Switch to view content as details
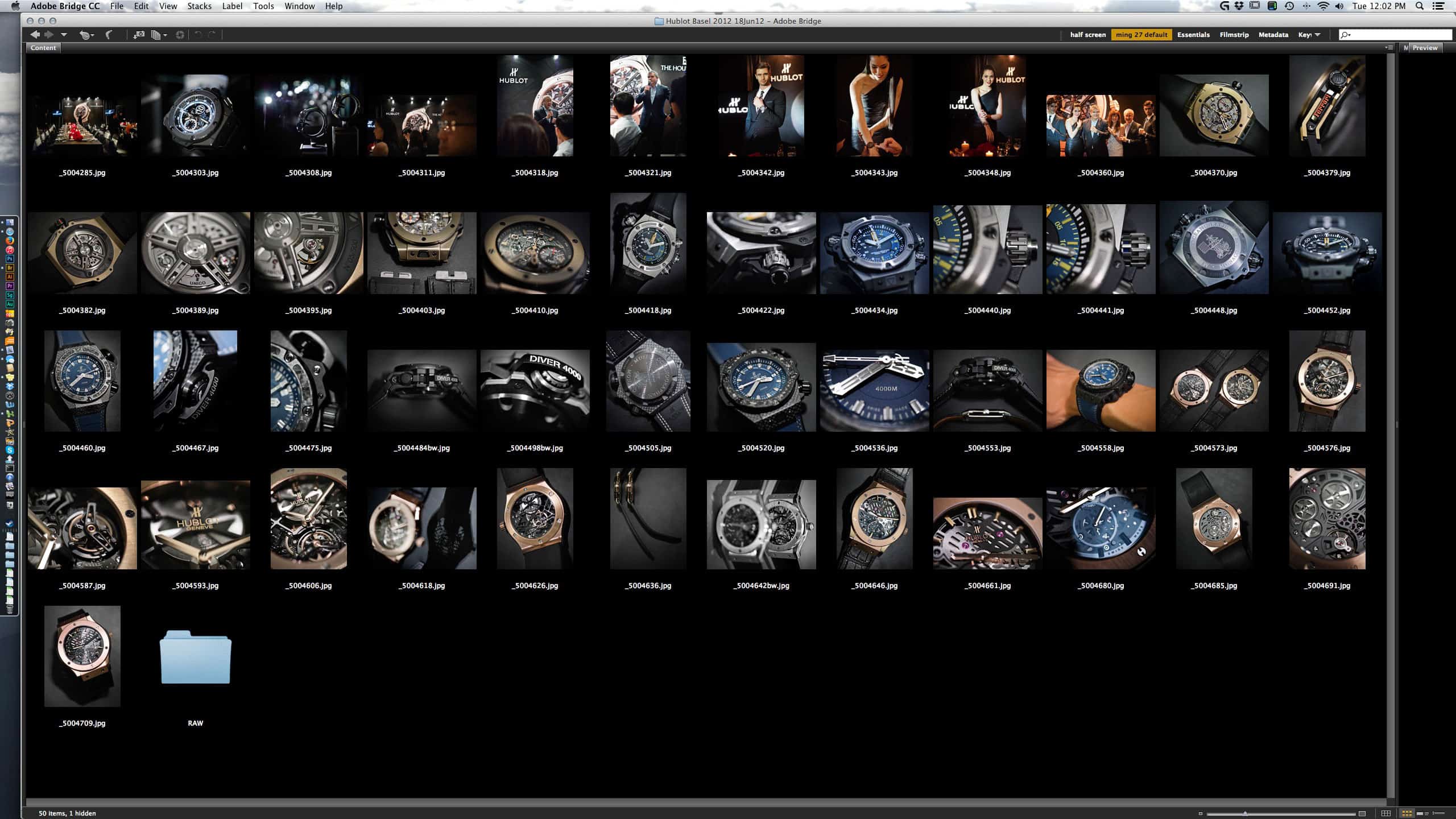The width and height of the screenshot is (1456, 819). [1423, 813]
